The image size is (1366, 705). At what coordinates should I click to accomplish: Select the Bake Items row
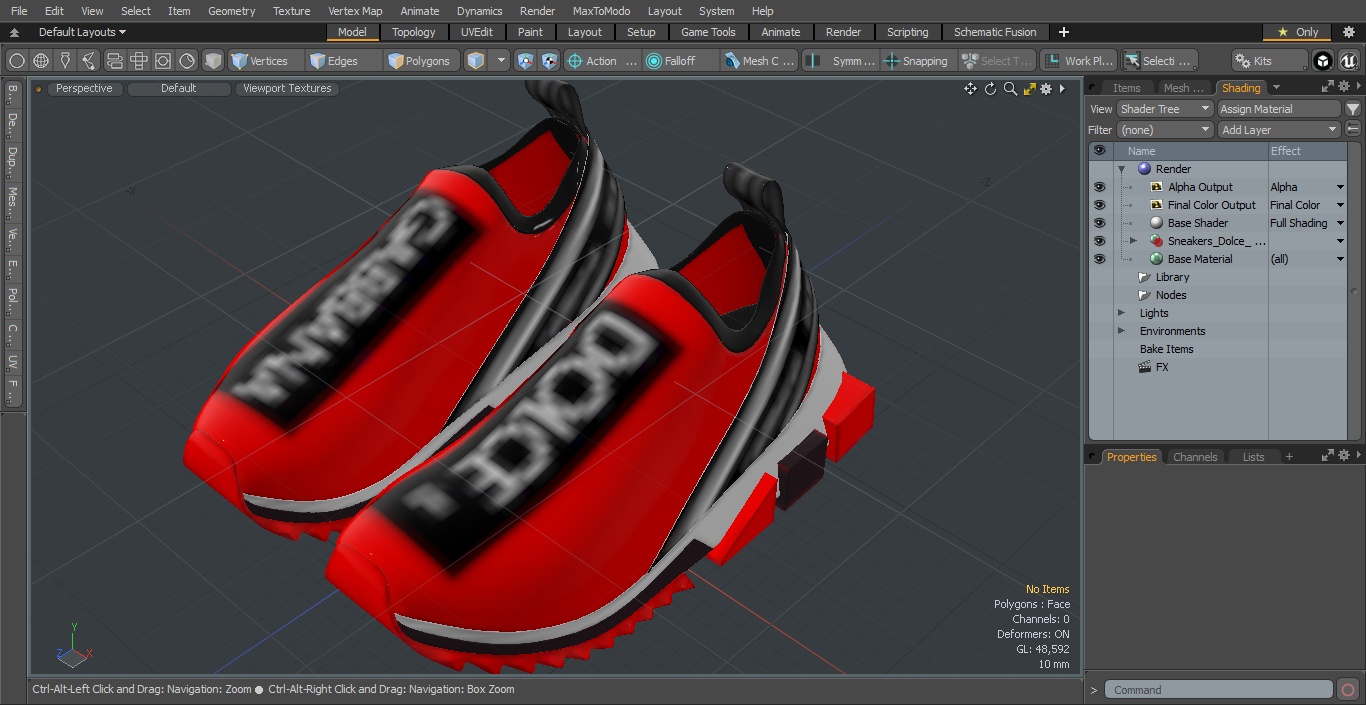point(1166,349)
